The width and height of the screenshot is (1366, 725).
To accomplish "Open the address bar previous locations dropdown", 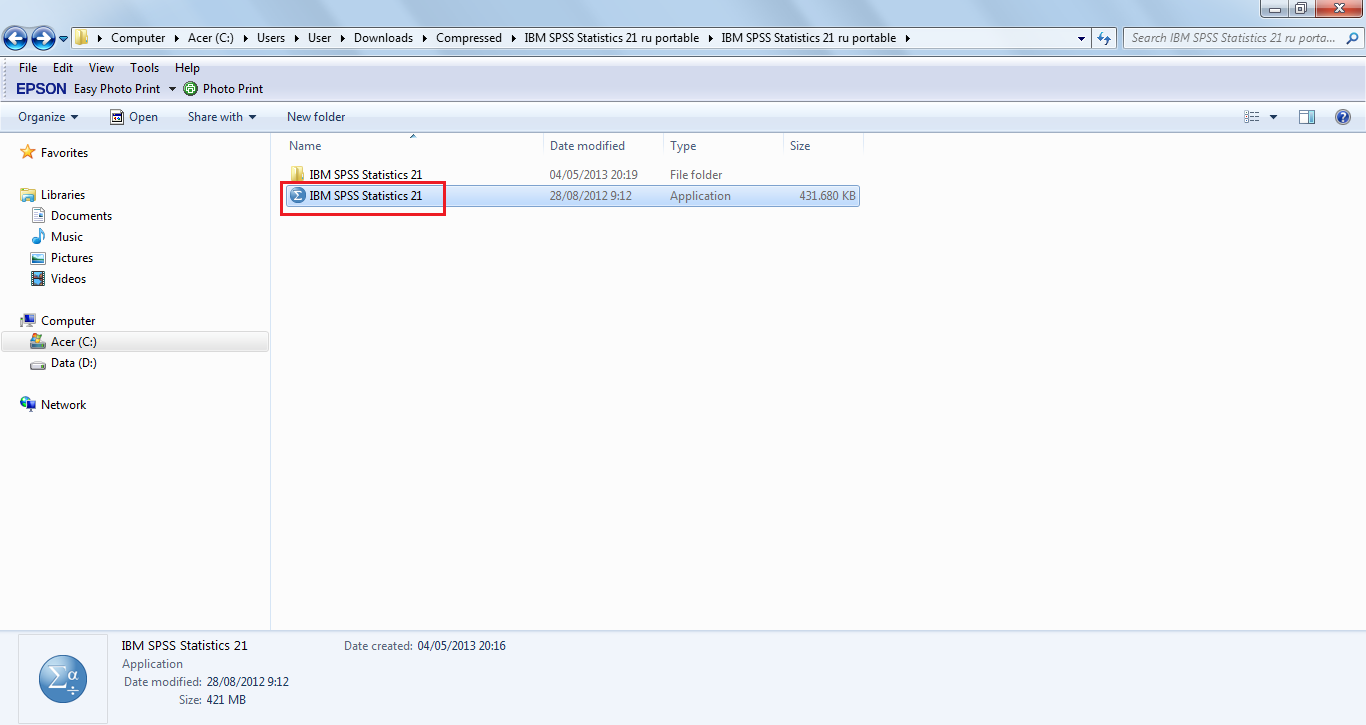I will (1082, 38).
